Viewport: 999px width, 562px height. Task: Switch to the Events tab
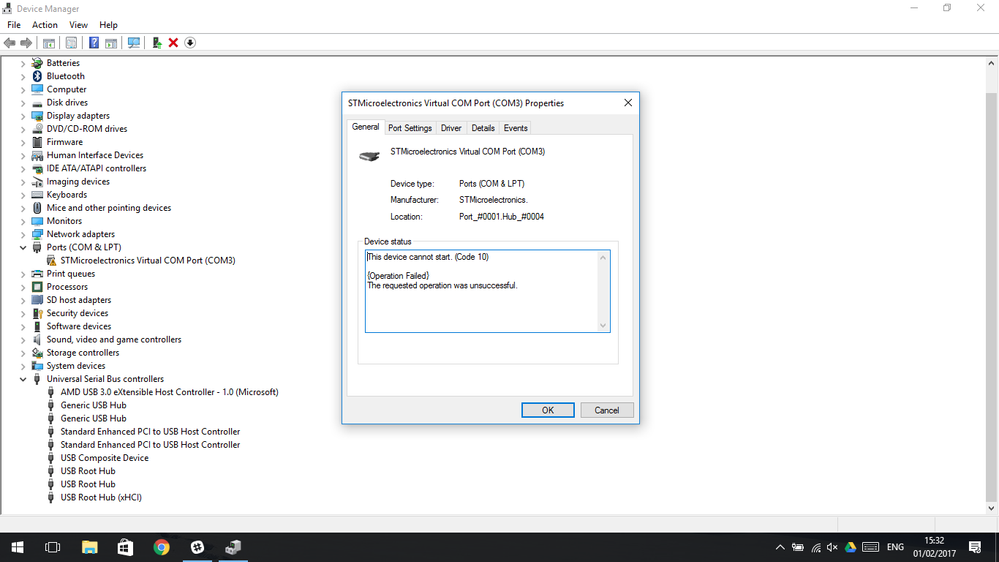coord(515,128)
